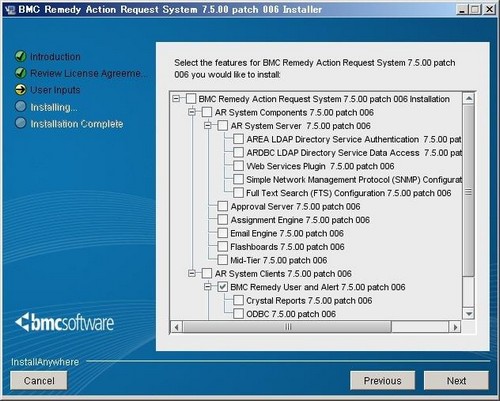Click the Installation Complete circle icon
This screenshot has width=500, height=401.
click(x=21, y=123)
